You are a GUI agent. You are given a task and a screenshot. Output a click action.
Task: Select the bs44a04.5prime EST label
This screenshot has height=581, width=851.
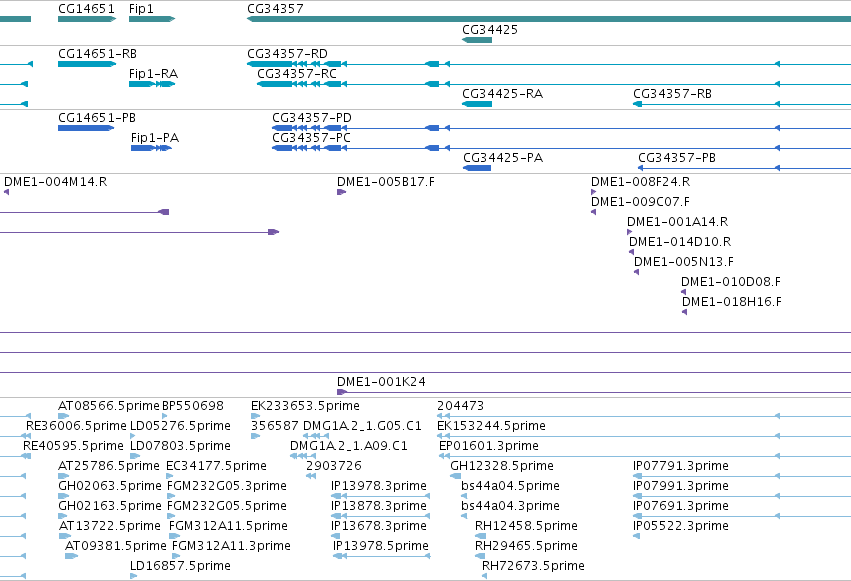[510, 486]
